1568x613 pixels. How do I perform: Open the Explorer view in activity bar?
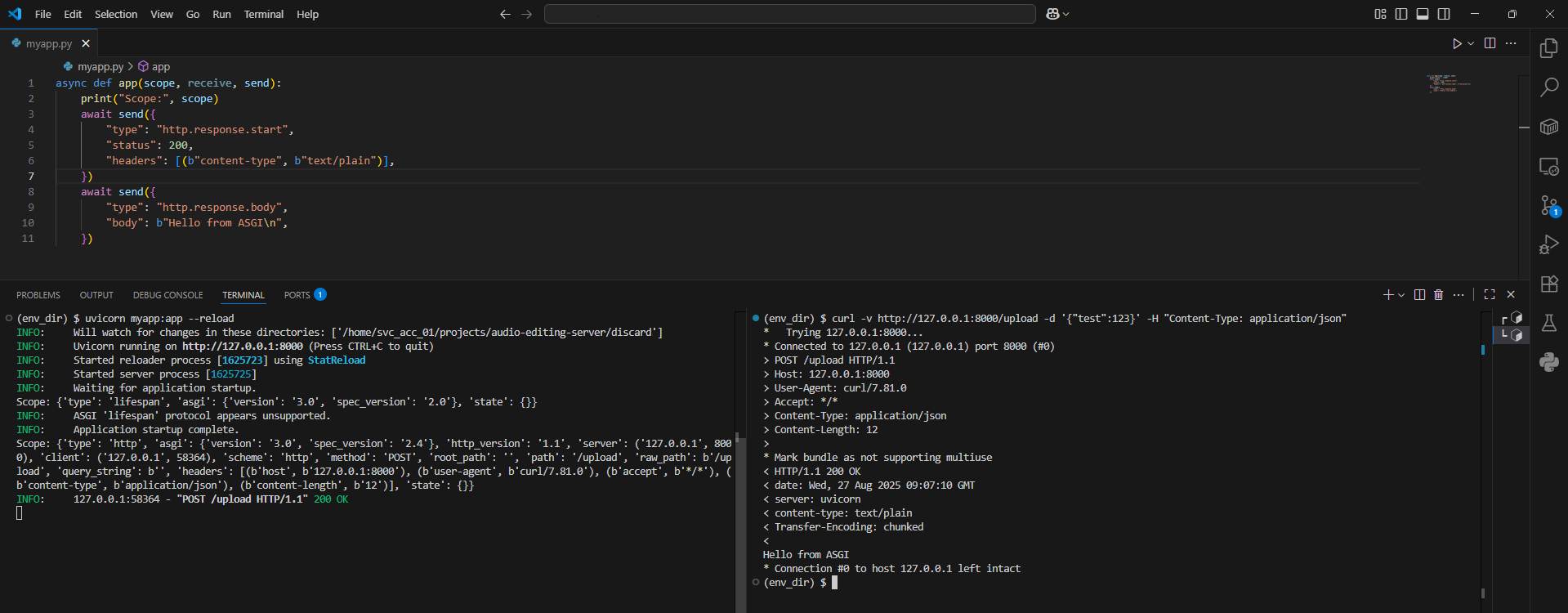click(x=1548, y=48)
